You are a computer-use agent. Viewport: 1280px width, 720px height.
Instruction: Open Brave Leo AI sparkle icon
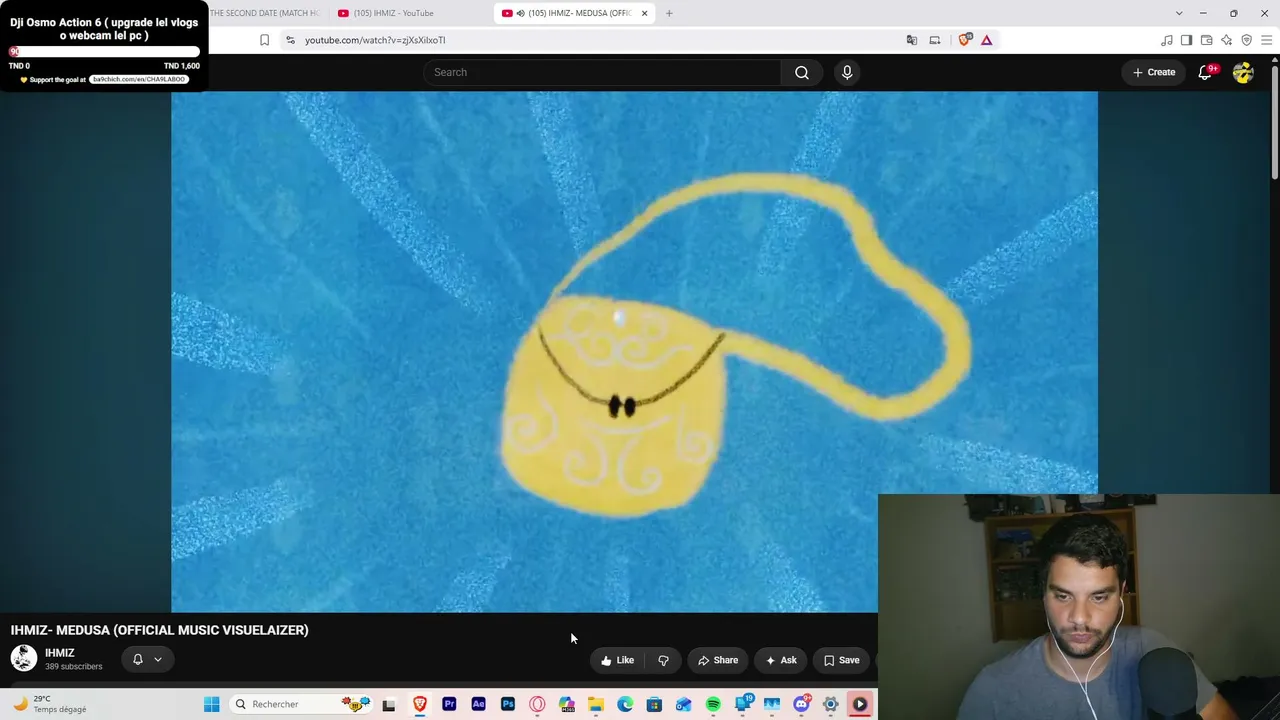1227,40
